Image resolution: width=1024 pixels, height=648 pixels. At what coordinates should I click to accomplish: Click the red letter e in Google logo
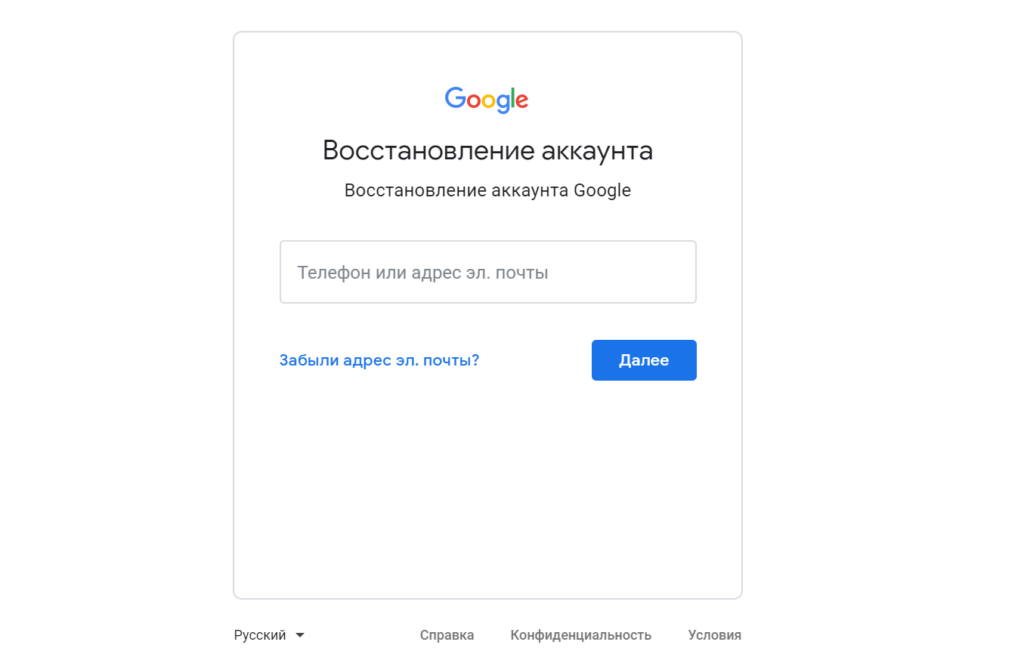522,101
